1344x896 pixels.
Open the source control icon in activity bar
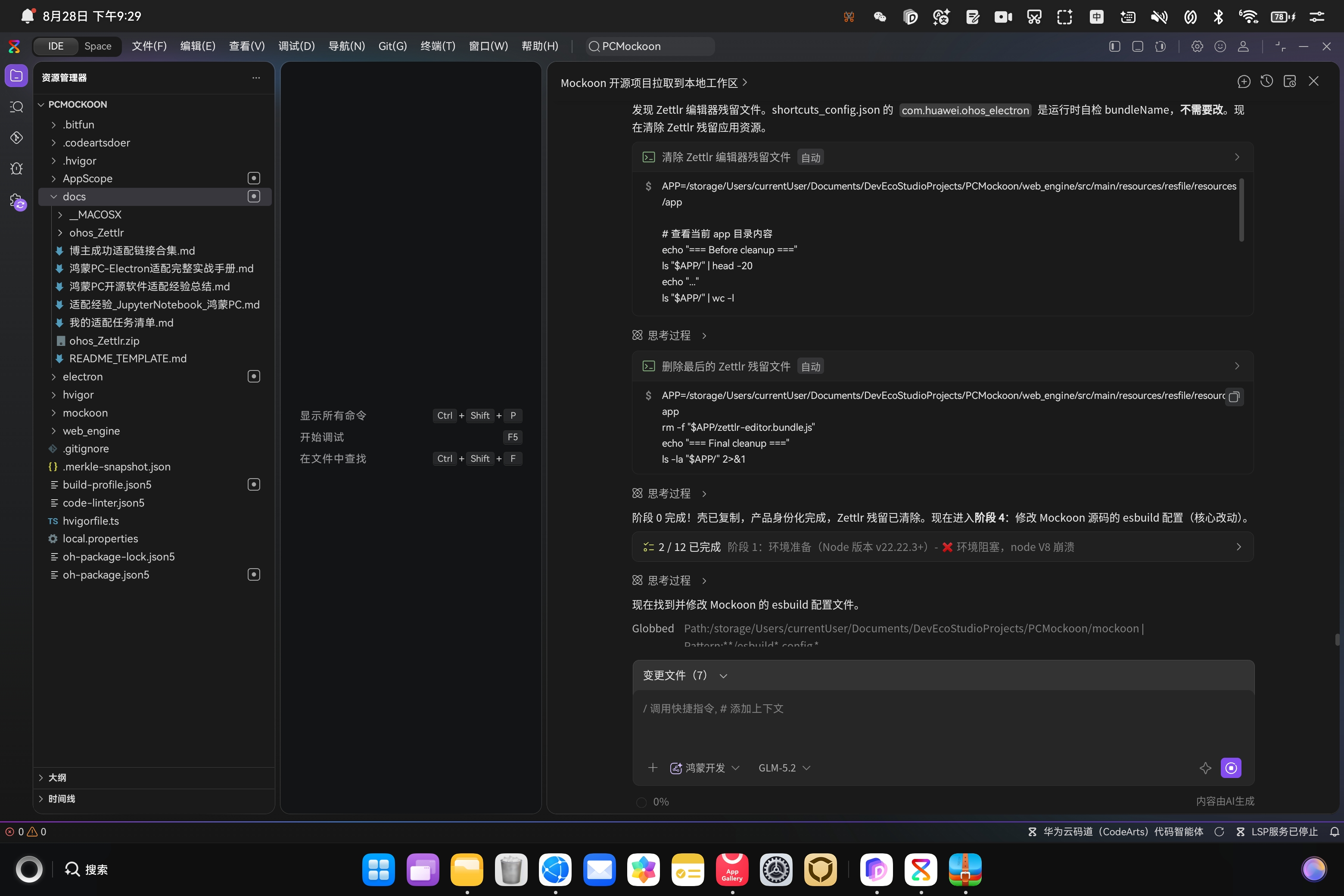[16, 137]
